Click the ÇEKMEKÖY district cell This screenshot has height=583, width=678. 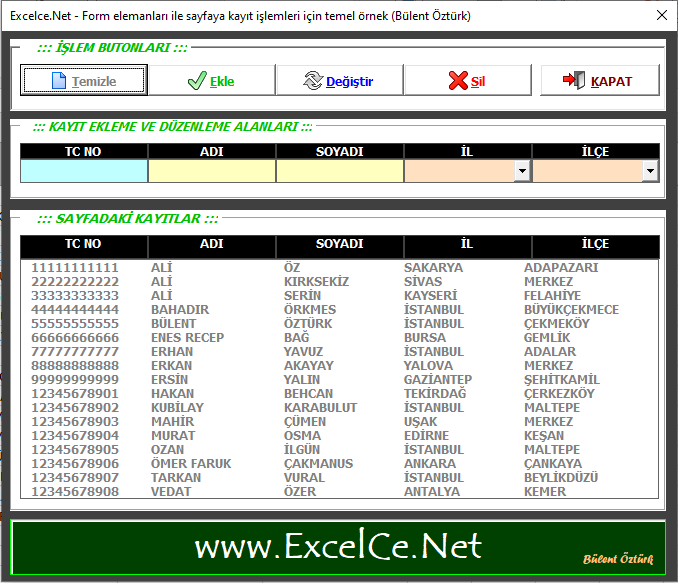(556, 324)
